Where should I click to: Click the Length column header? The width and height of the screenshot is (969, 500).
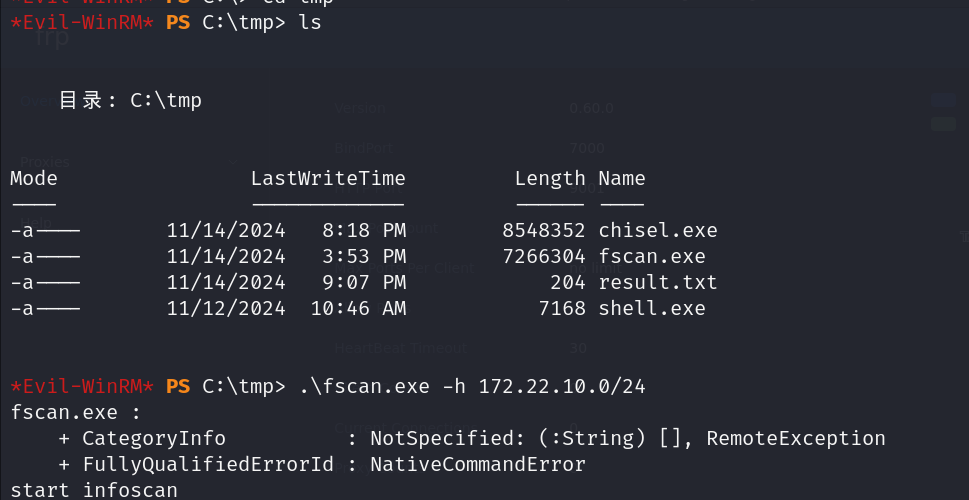(550, 179)
